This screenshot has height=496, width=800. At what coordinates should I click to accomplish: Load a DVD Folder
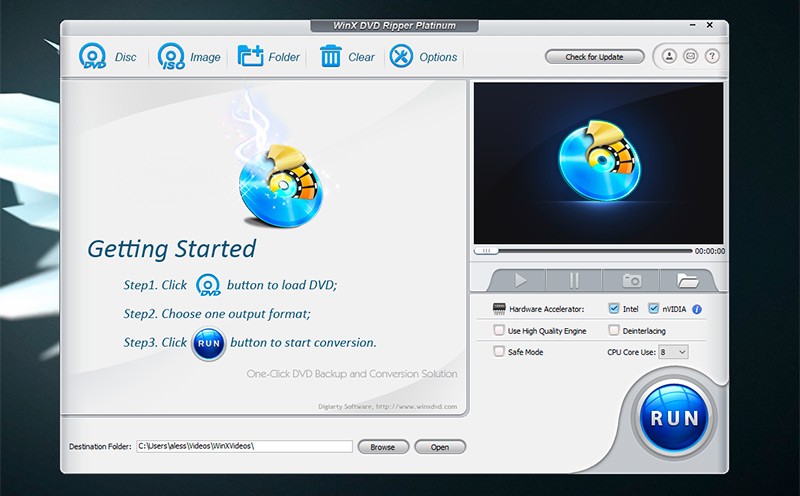point(269,57)
